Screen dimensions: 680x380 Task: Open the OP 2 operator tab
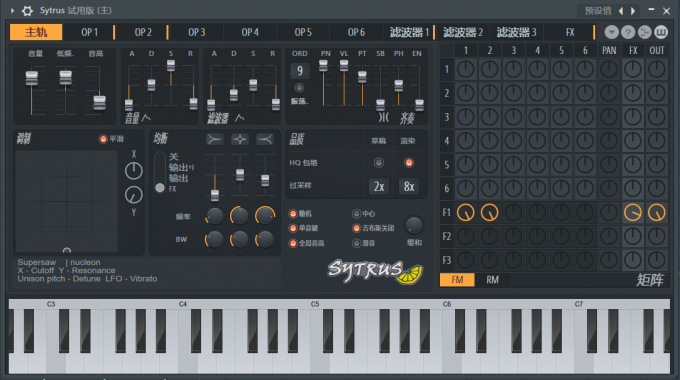pos(143,32)
